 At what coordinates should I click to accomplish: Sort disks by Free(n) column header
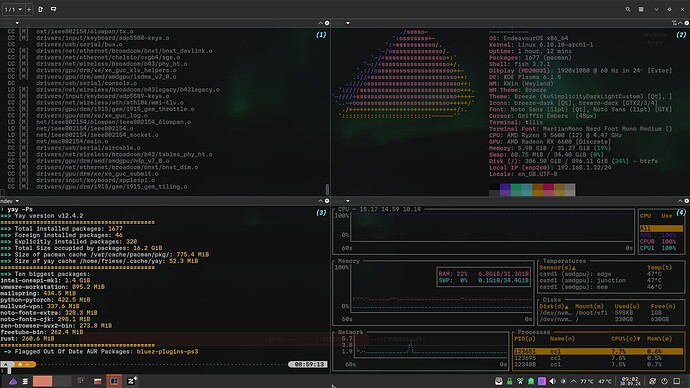663,306
